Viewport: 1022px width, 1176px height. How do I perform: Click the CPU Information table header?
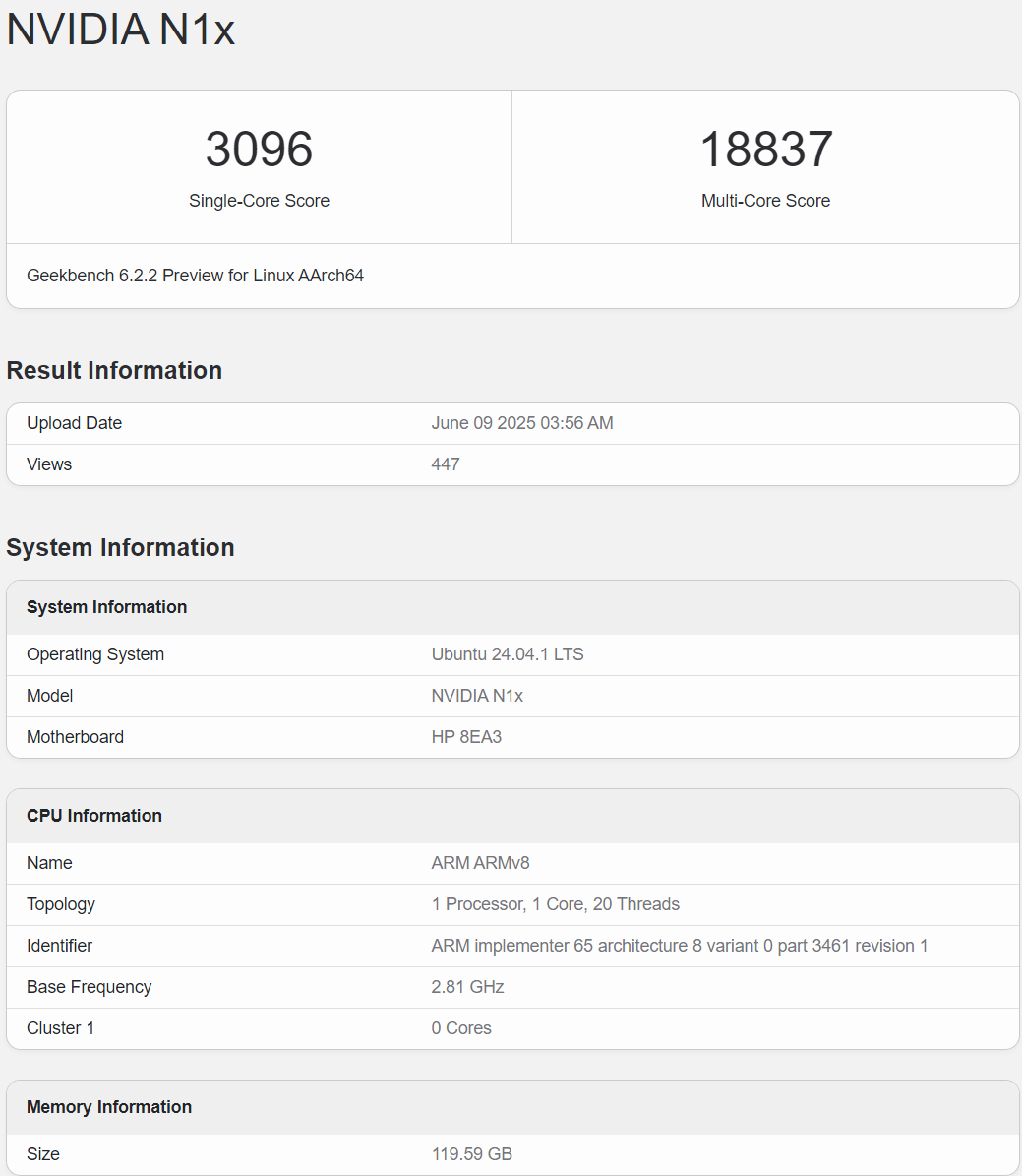pyautogui.click(x=94, y=816)
